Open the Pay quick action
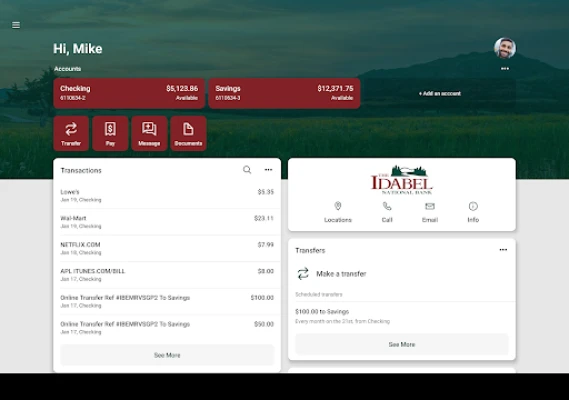 (110, 133)
